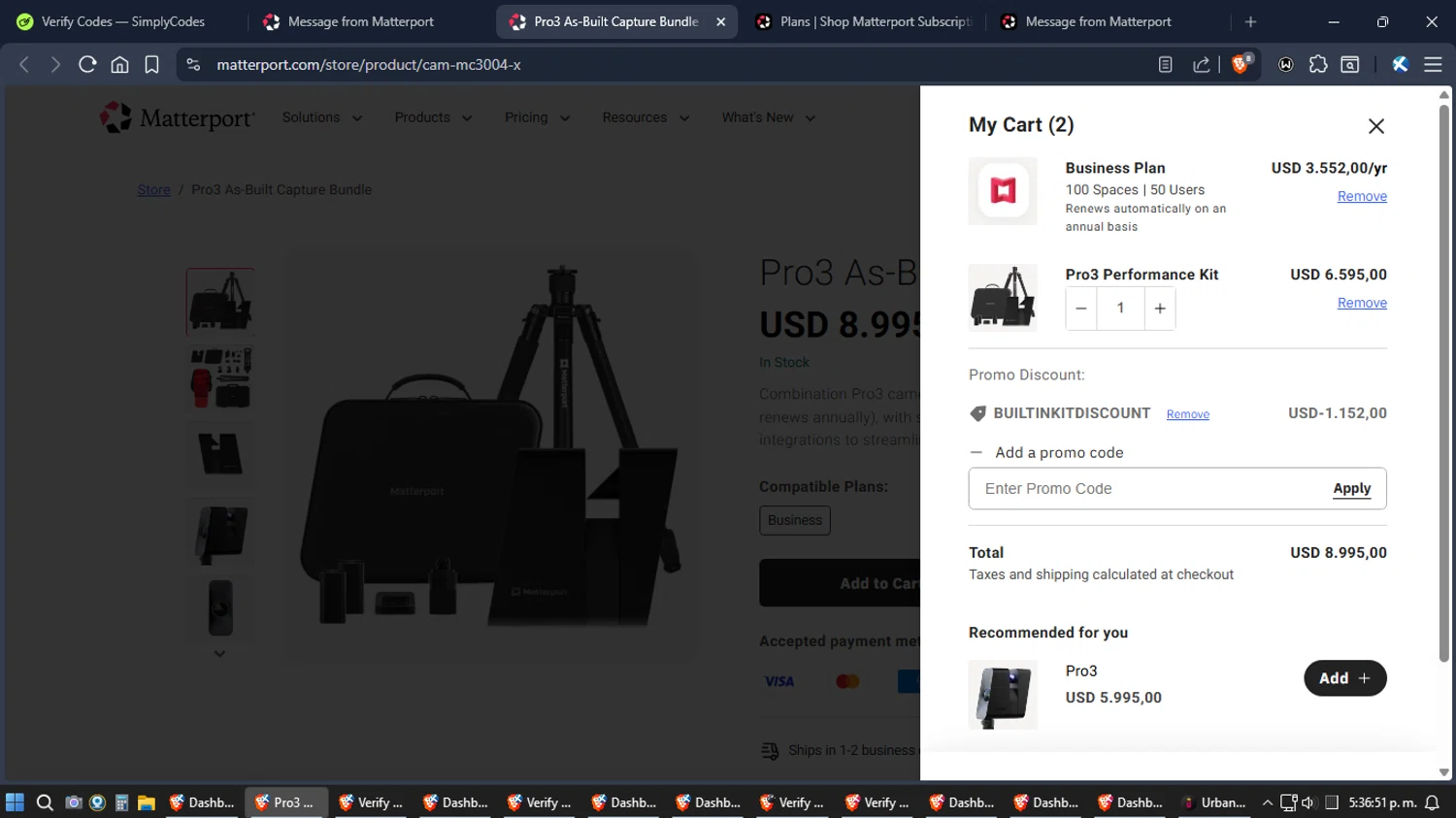Go back in browser history
The width and height of the screenshot is (1456, 818).
click(24, 64)
